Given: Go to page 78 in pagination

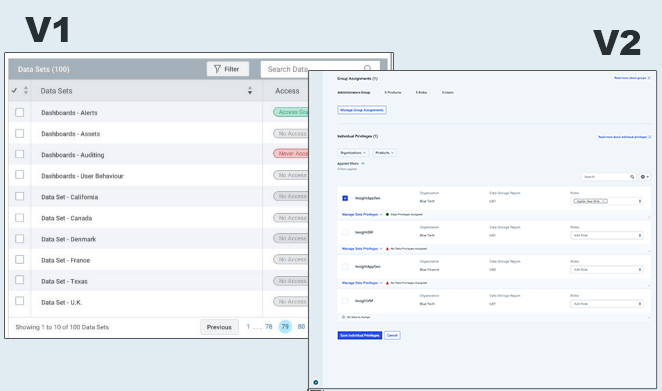Looking at the screenshot, I should 269,326.
